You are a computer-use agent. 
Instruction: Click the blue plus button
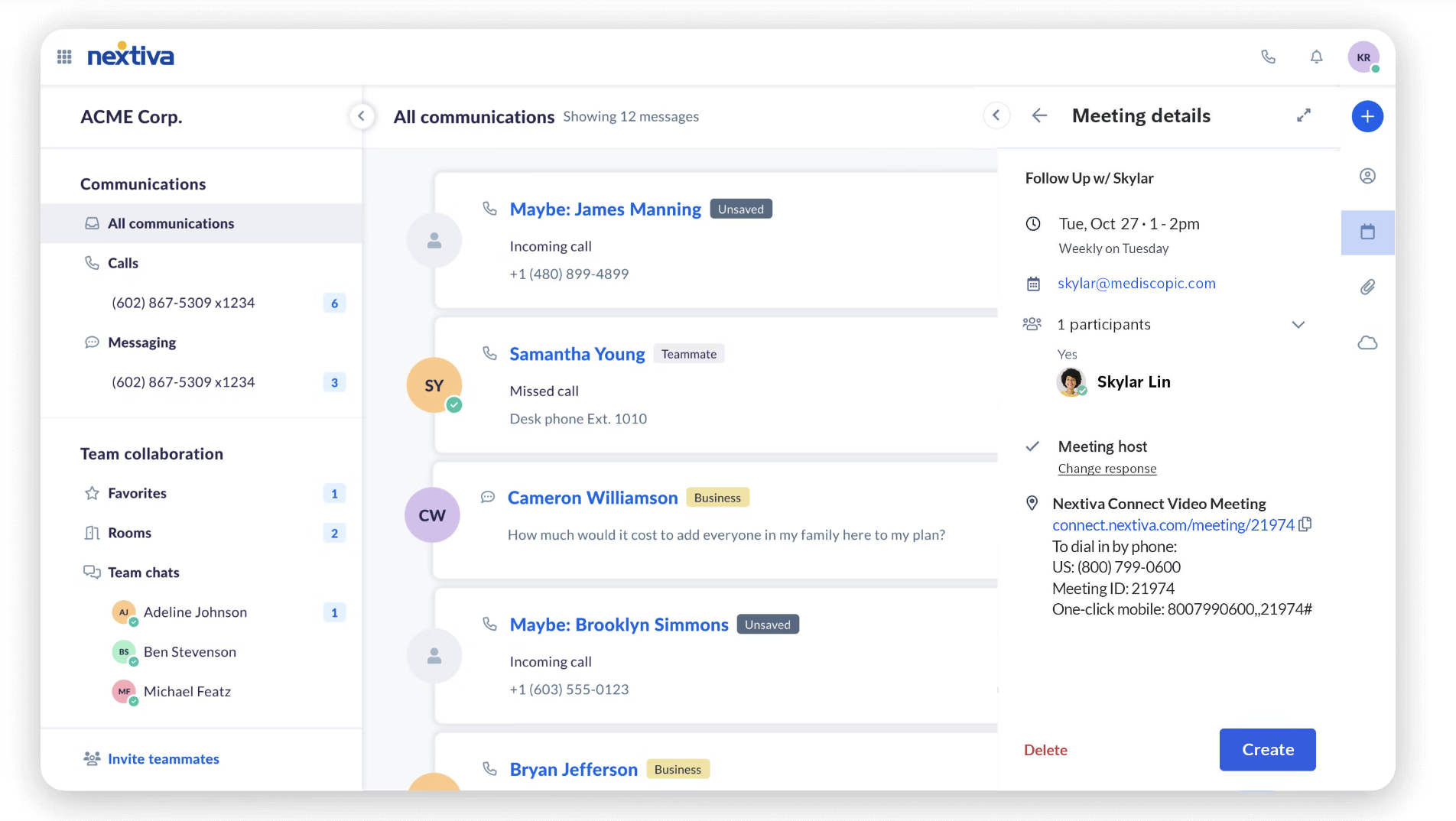[x=1367, y=116]
